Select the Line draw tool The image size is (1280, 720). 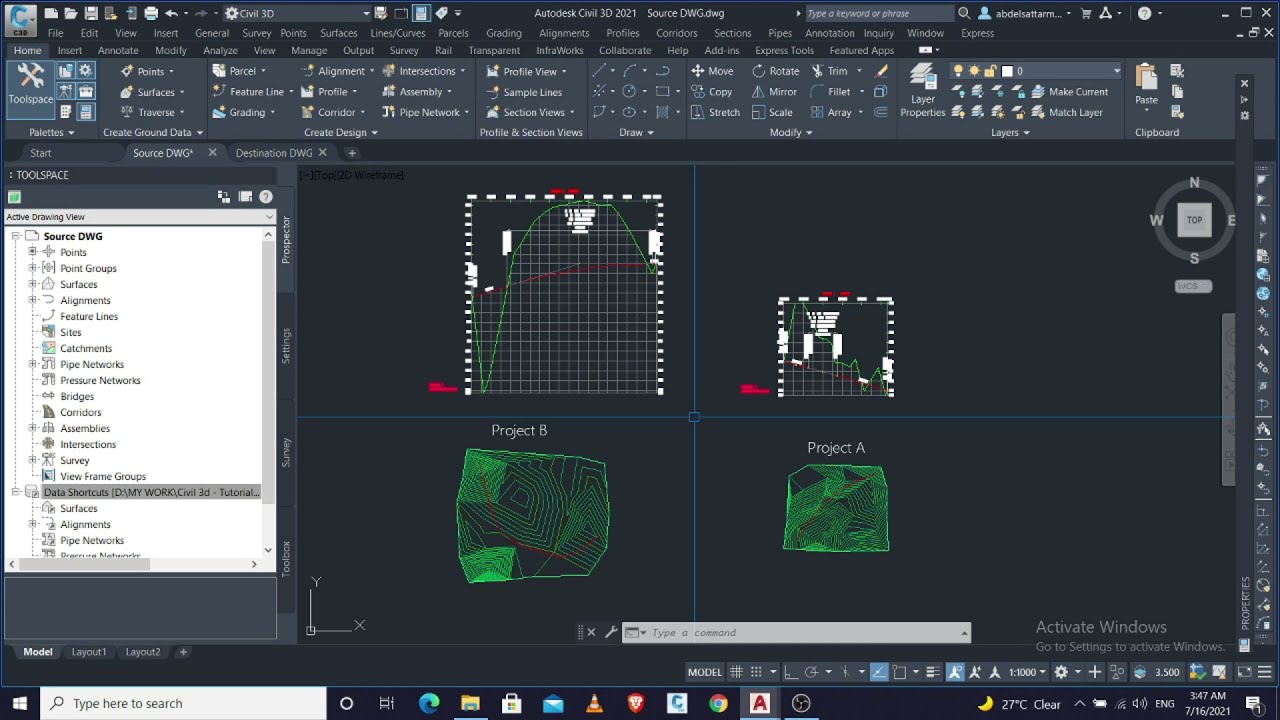click(x=599, y=71)
